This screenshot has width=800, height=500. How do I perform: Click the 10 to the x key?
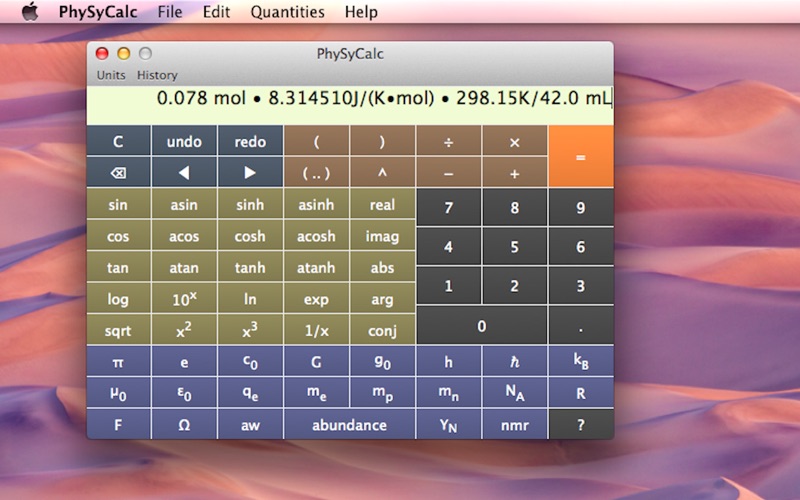[x=184, y=299]
